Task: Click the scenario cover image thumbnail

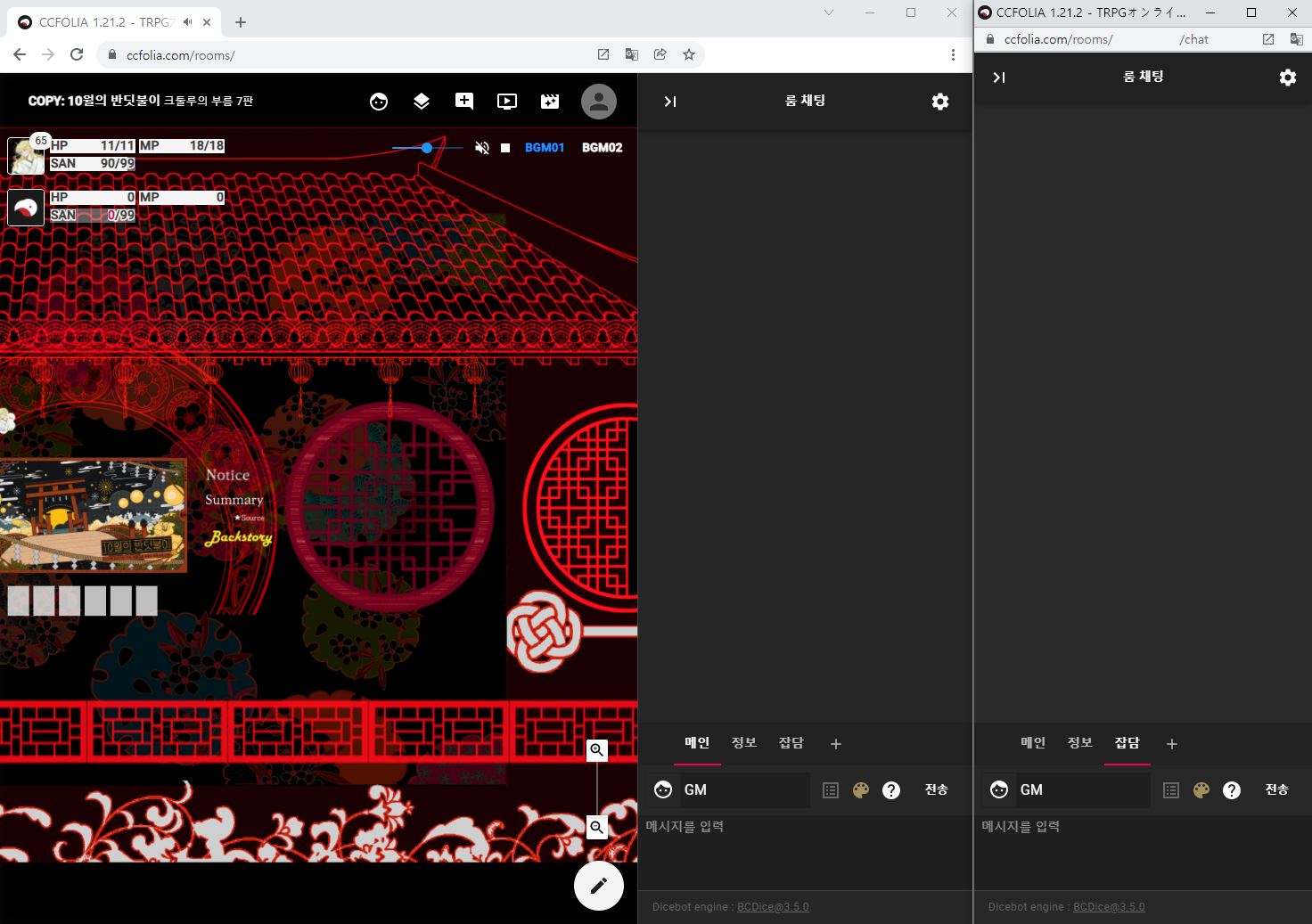Action: pyautogui.click(x=93, y=515)
